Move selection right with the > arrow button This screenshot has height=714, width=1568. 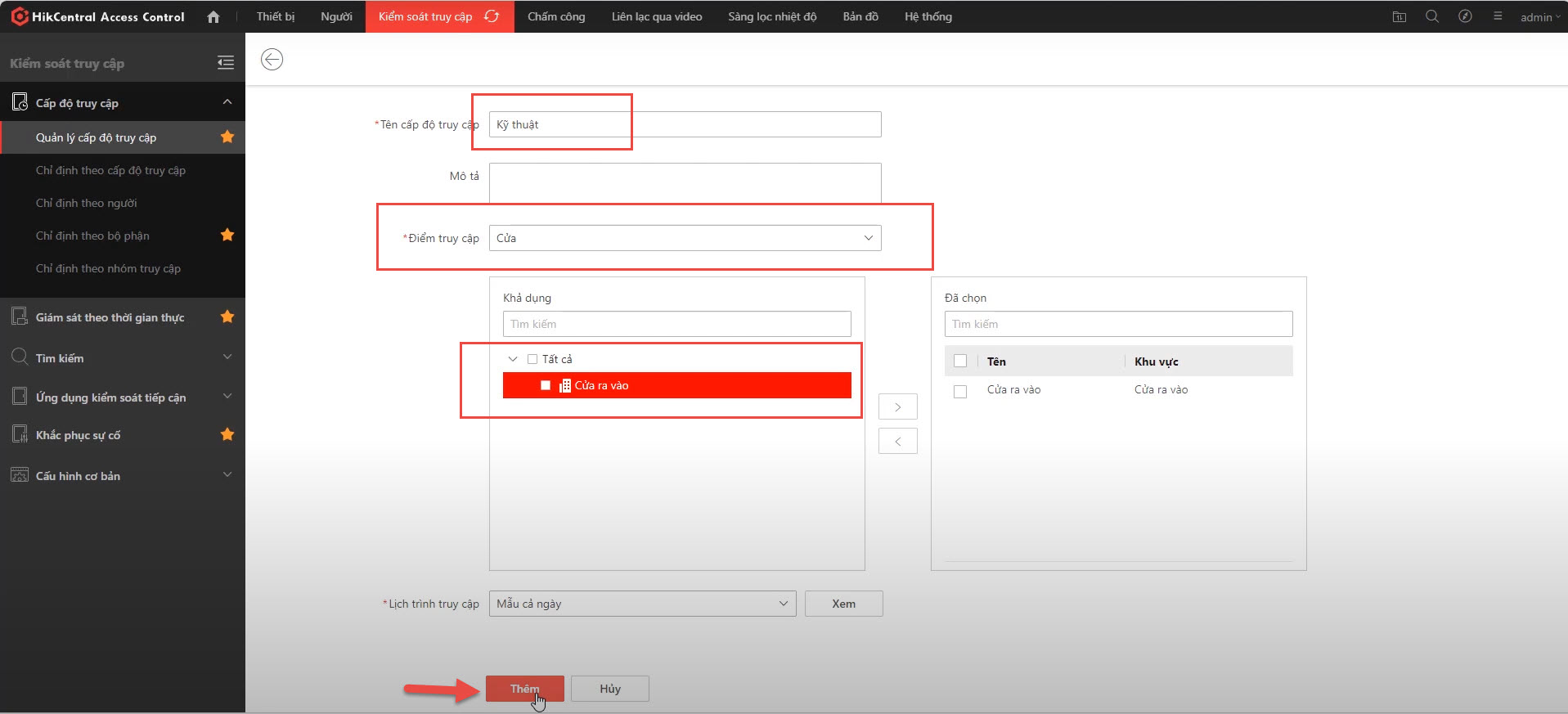point(897,406)
